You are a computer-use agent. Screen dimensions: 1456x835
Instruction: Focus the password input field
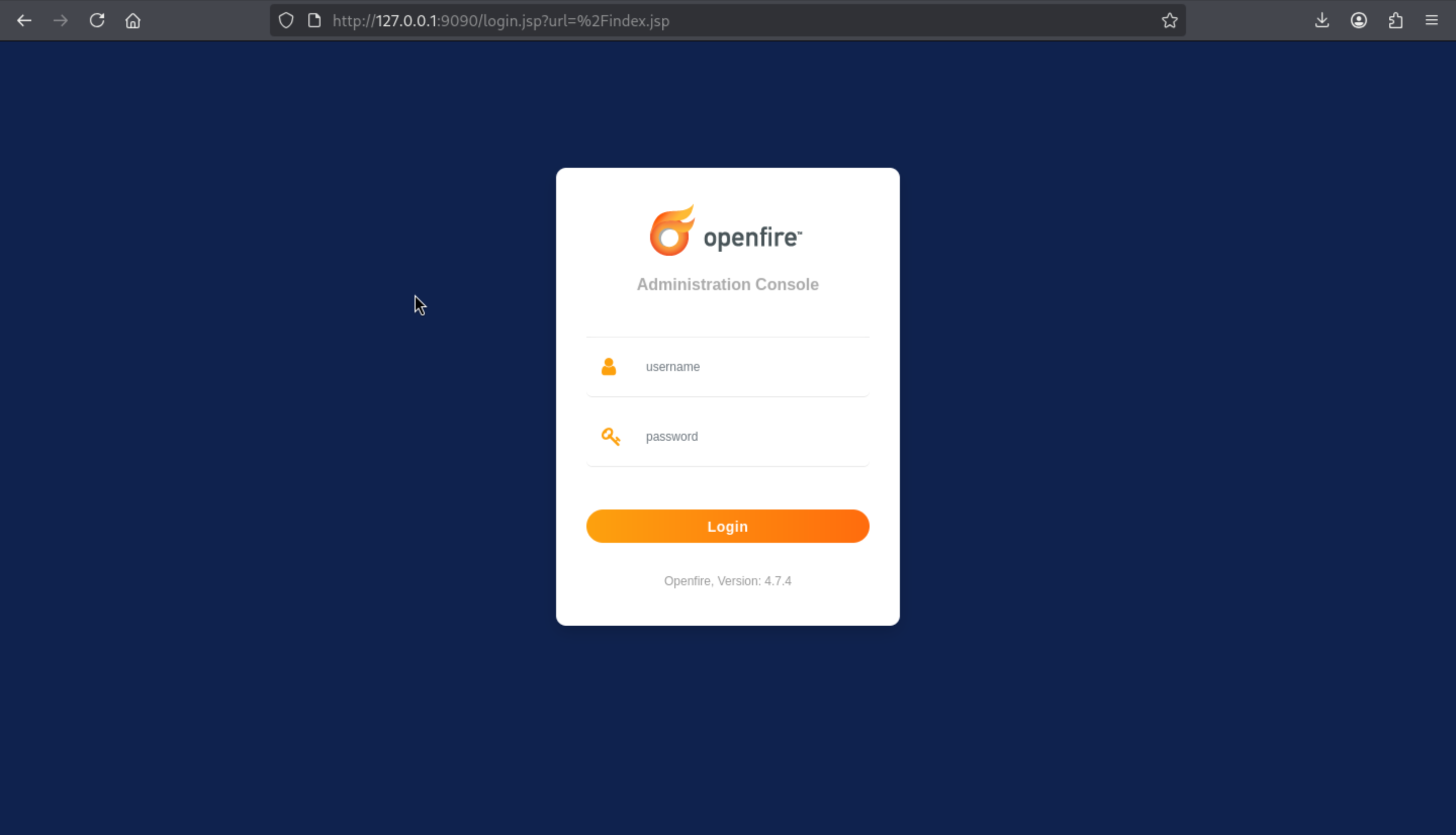[x=751, y=436]
